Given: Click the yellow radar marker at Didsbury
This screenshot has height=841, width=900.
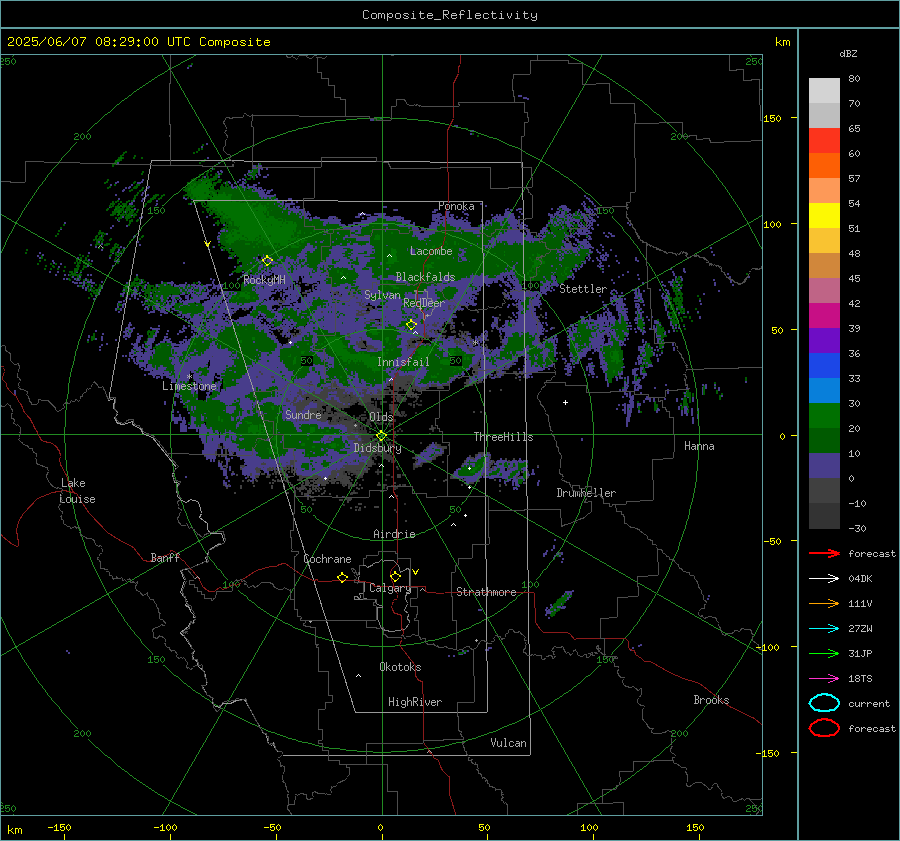Looking at the screenshot, I should (382, 436).
